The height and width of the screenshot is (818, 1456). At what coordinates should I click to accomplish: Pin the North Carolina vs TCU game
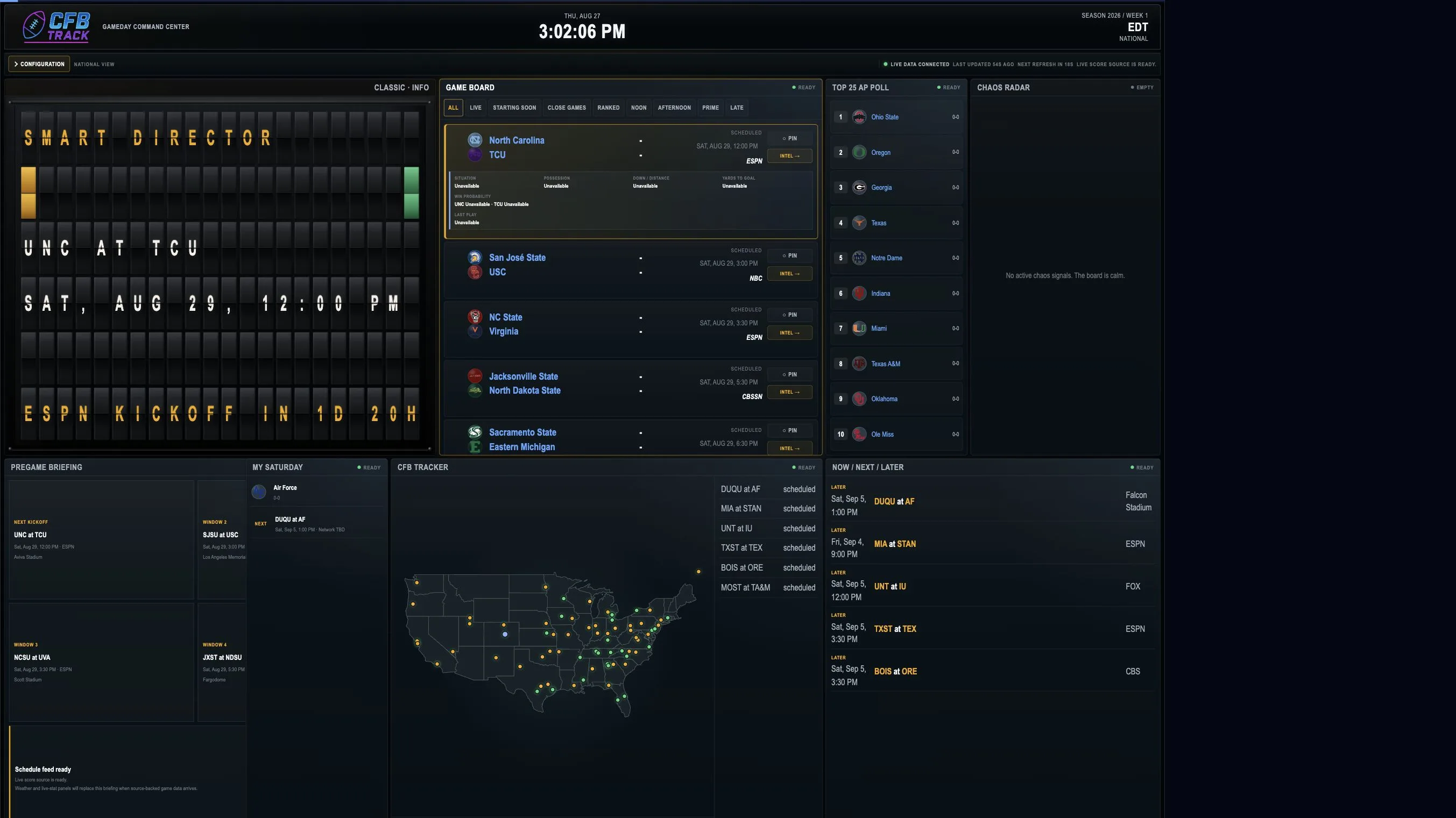coord(790,138)
